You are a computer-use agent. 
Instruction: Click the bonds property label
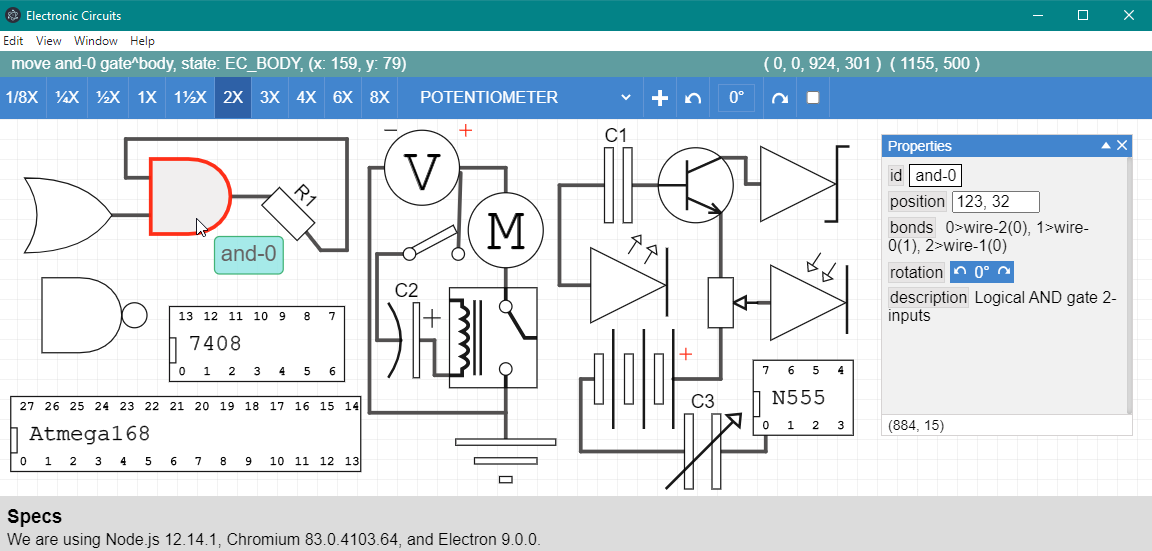911,227
